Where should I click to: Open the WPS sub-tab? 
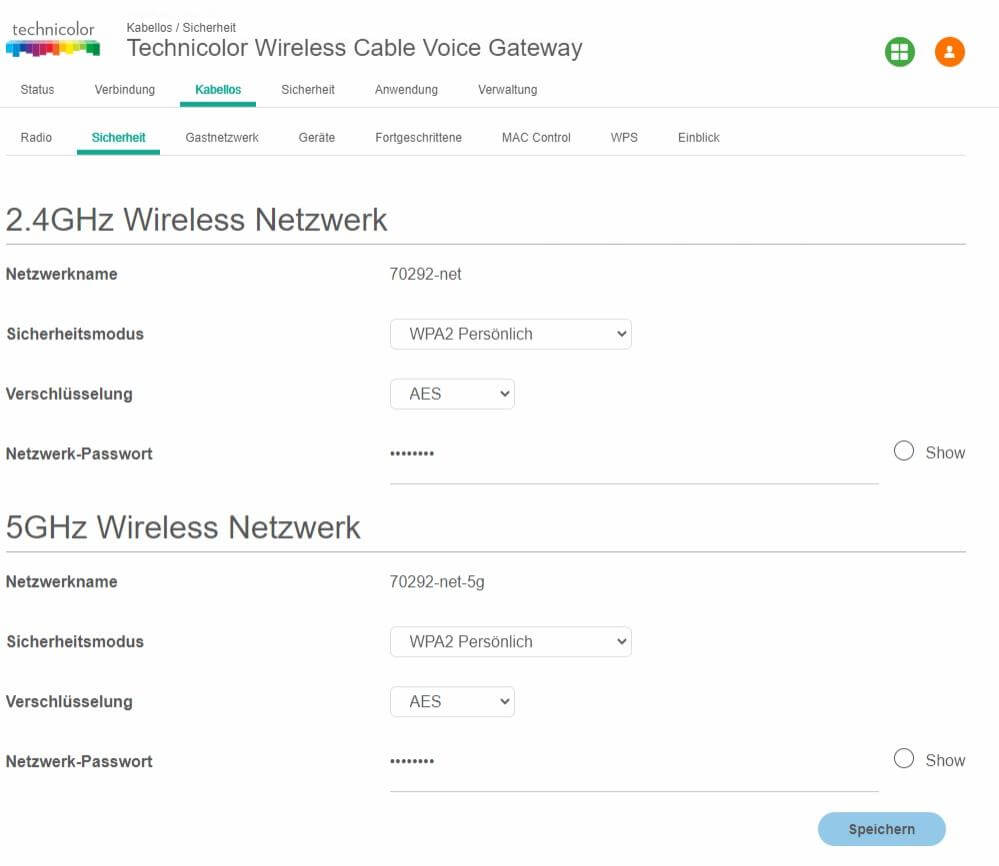click(x=624, y=138)
